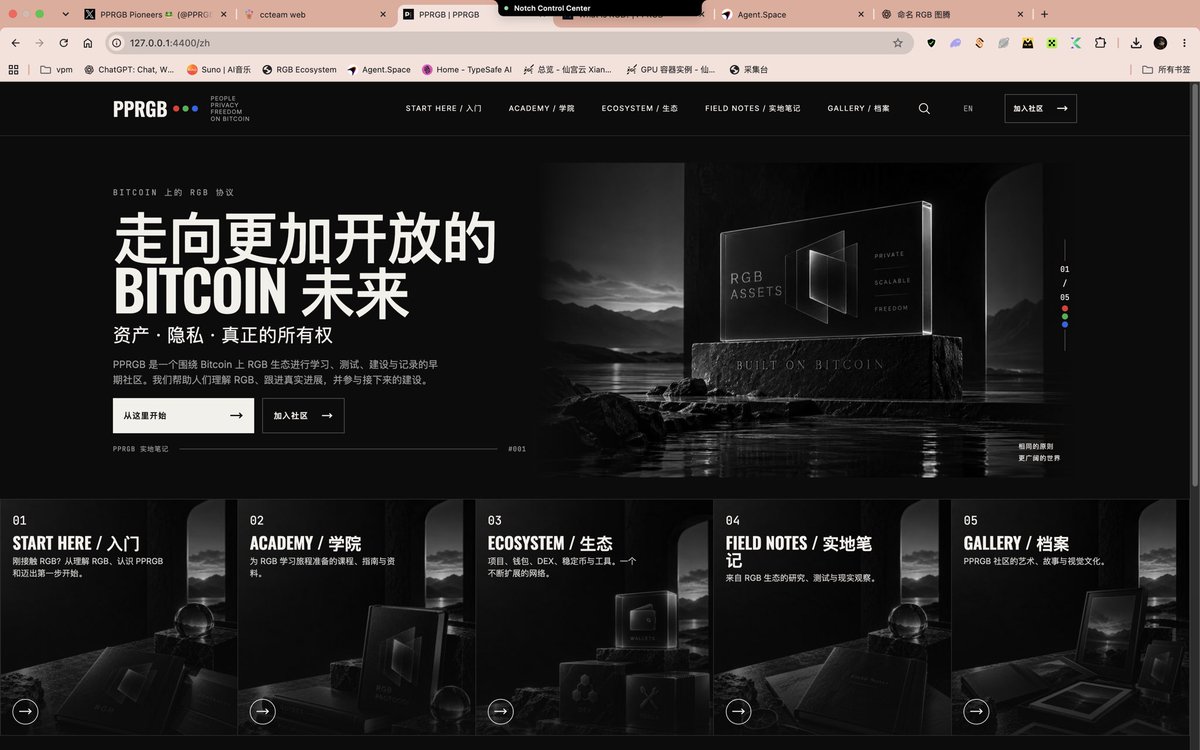Open GALLERY / 档案 nav item
Image resolution: width=1200 pixels, height=750 pixels.
[x=858, y=108]
